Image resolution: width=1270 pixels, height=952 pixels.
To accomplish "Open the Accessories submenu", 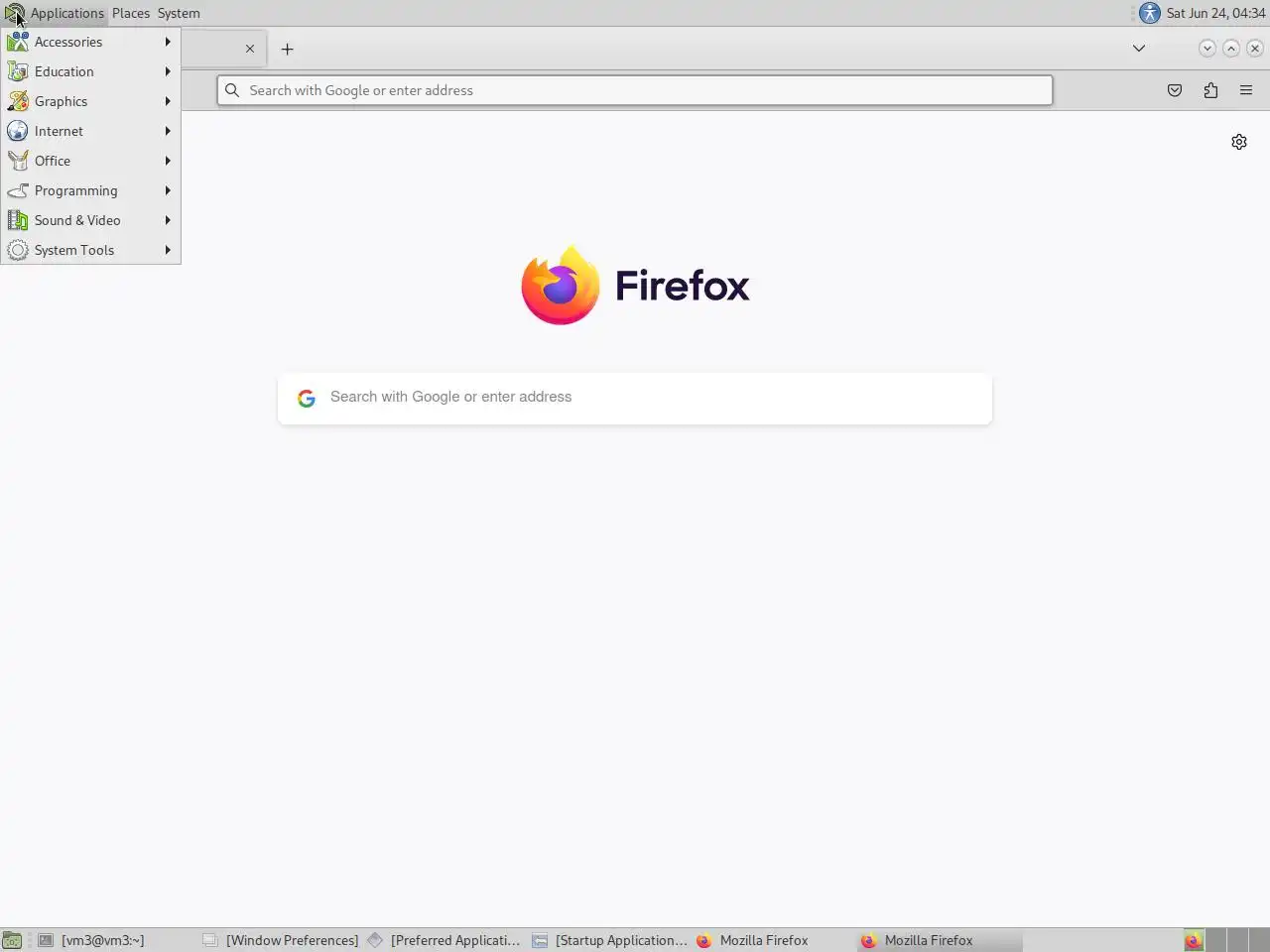I will pos(90,42).
